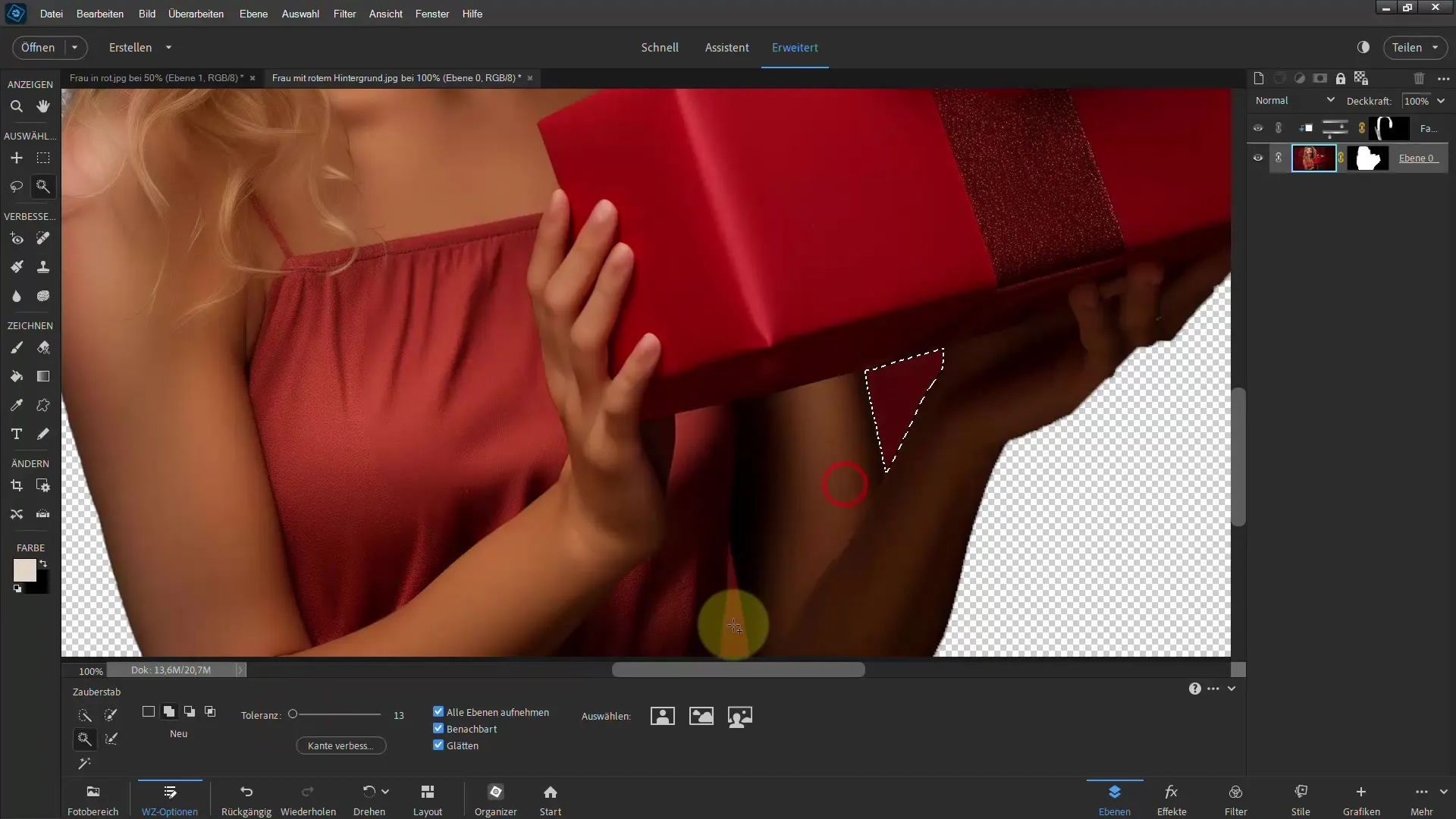
Task: Expand the Mehr arrow in bottom bar
Action: click(1443, 792)
